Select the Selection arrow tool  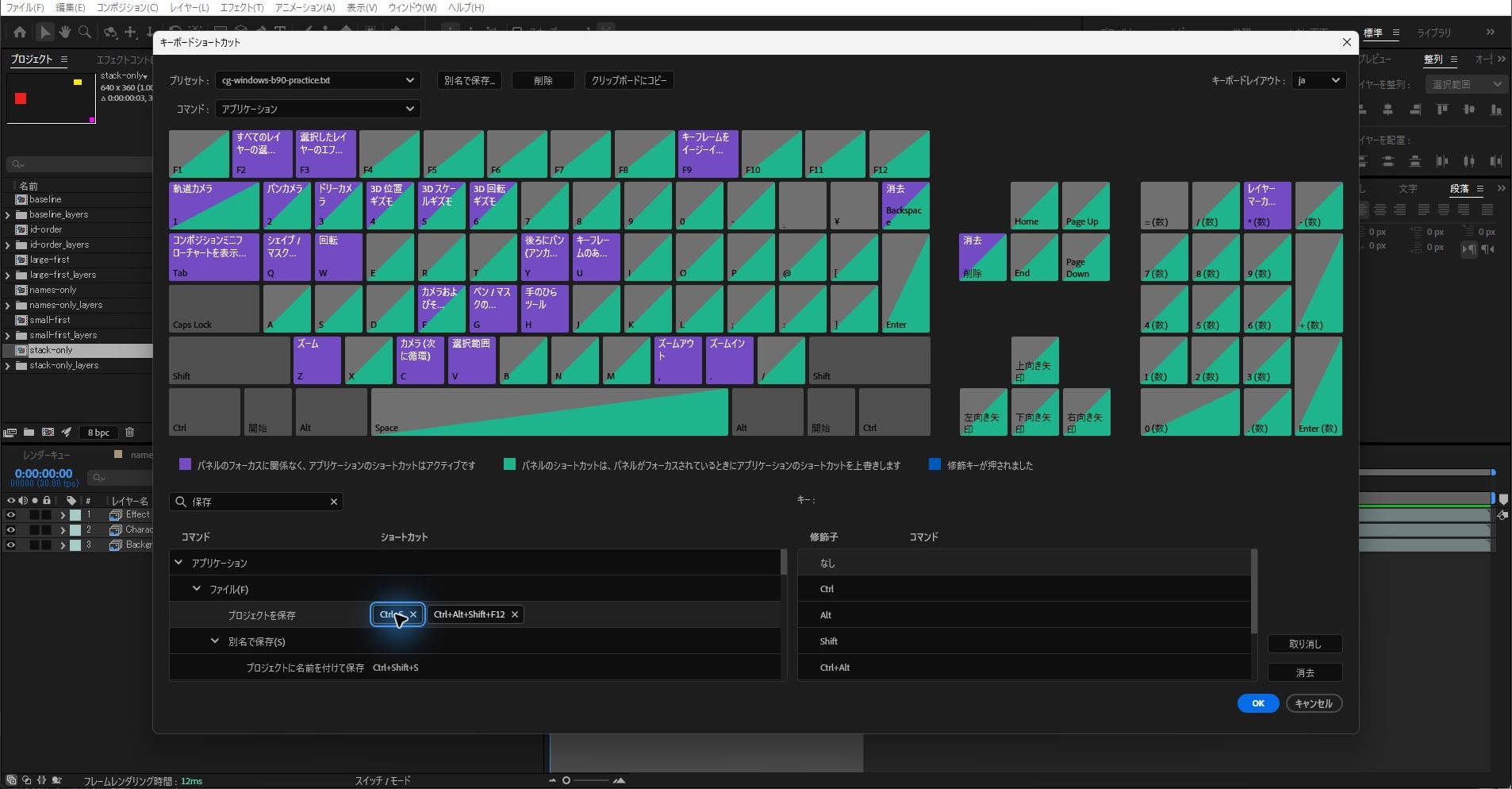click(x=45, y=32)
